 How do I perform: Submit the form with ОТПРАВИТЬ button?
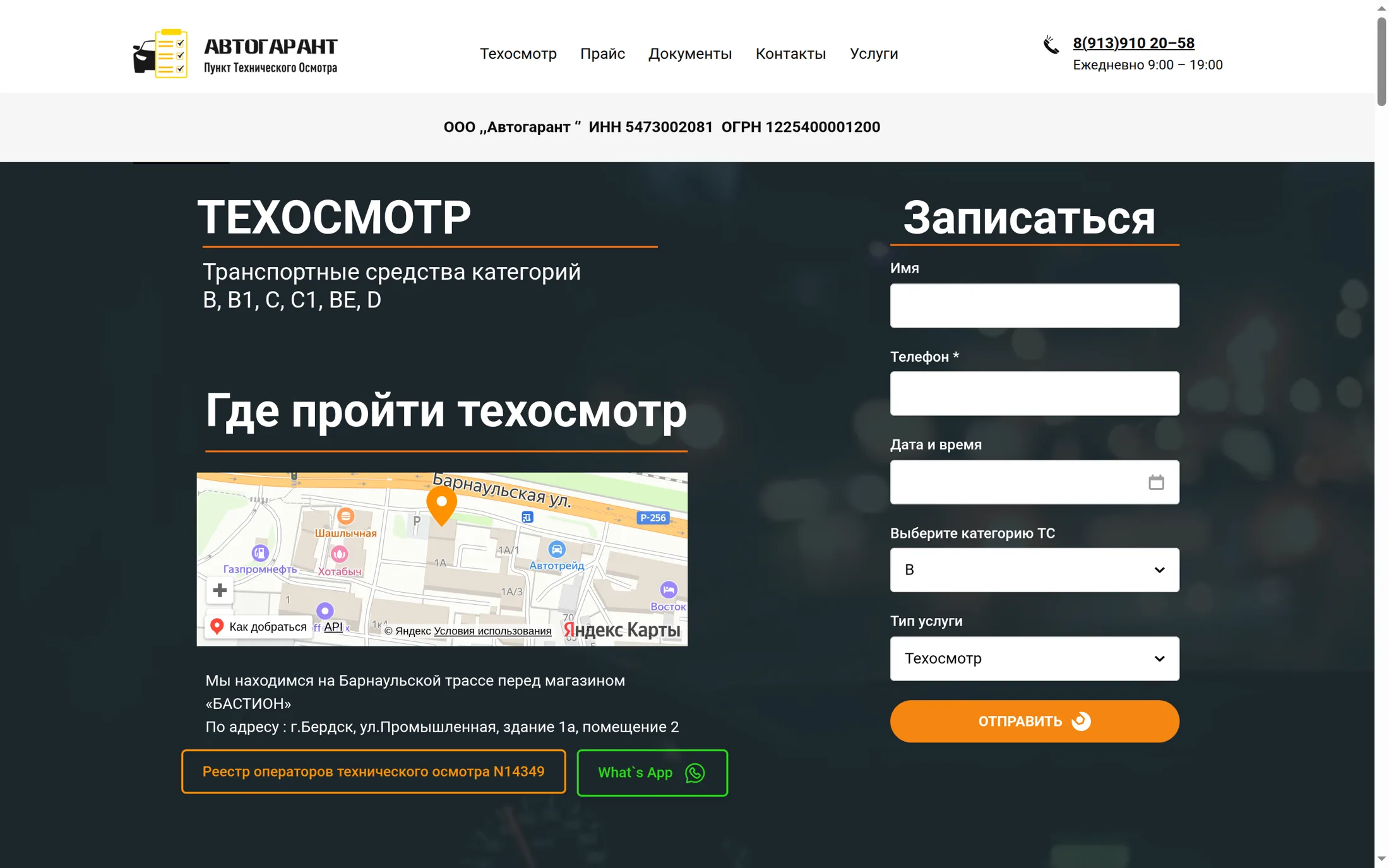(1034, 721)
